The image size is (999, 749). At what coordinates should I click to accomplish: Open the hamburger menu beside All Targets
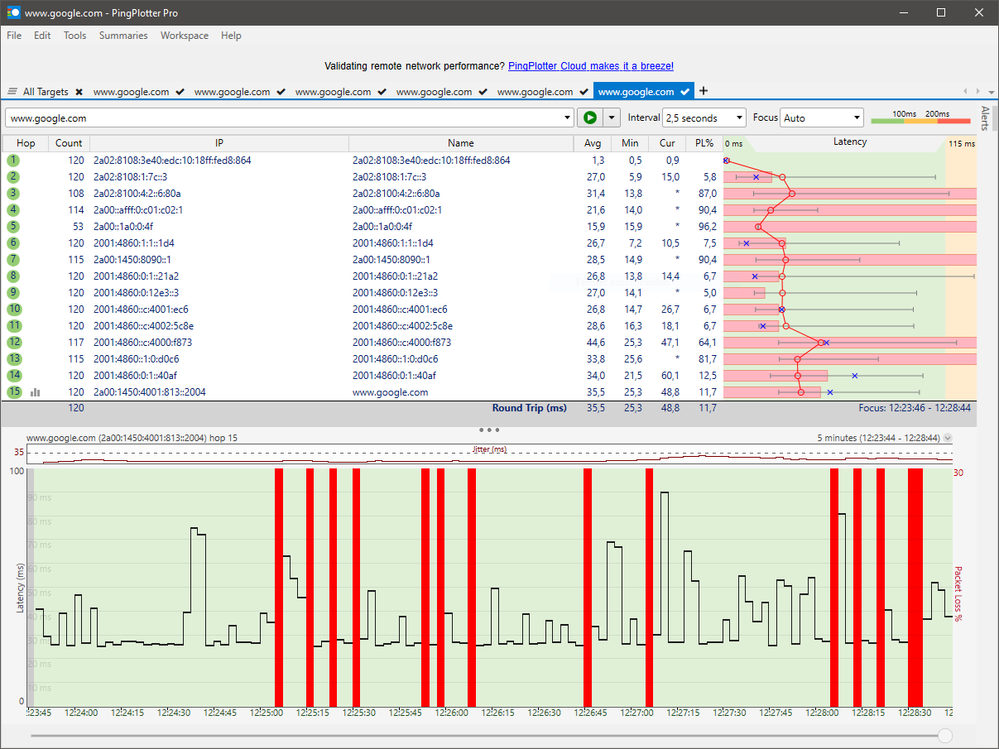click(13, 91)
